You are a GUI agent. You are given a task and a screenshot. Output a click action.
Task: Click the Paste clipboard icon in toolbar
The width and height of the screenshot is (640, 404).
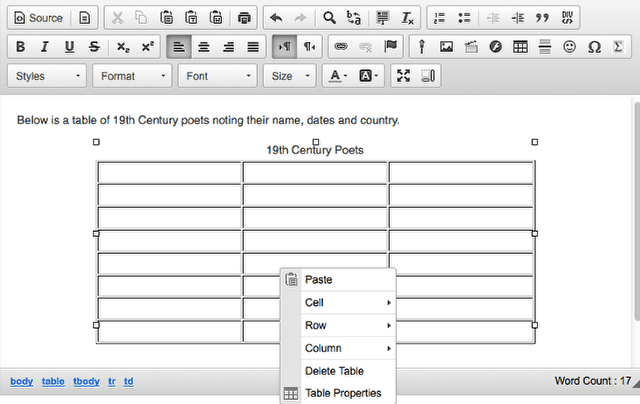pos(167,18)
